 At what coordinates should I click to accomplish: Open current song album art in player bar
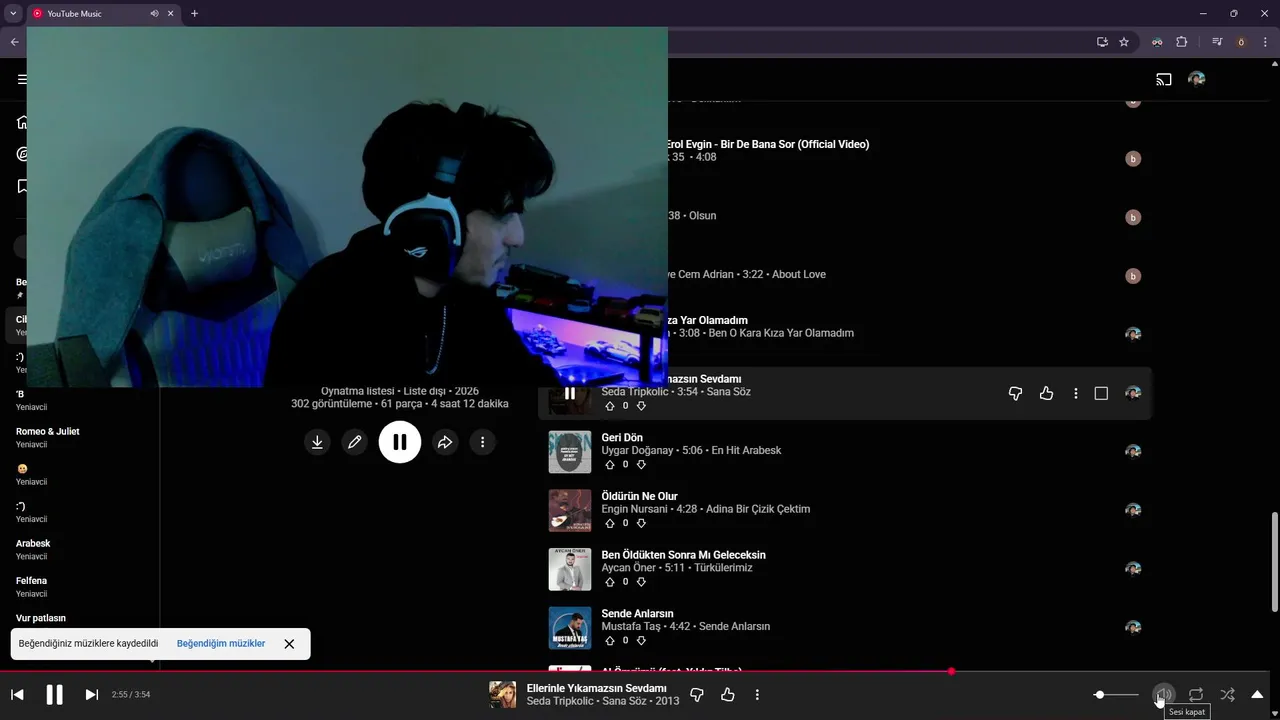point(503,695)
